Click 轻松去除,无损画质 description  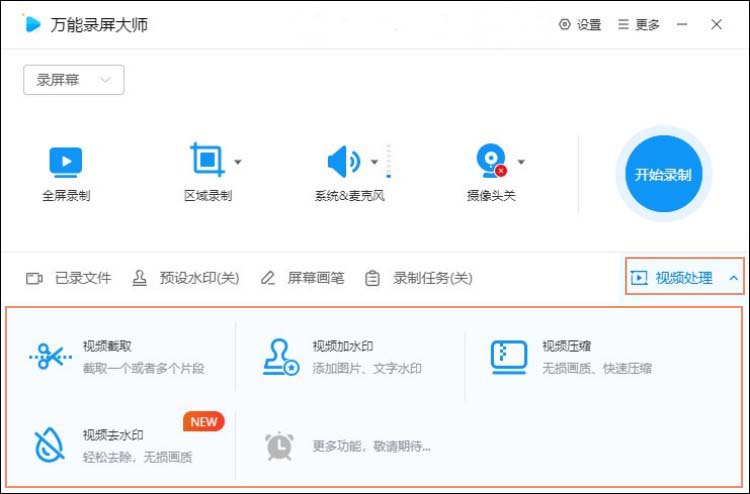tap(137, 457)
